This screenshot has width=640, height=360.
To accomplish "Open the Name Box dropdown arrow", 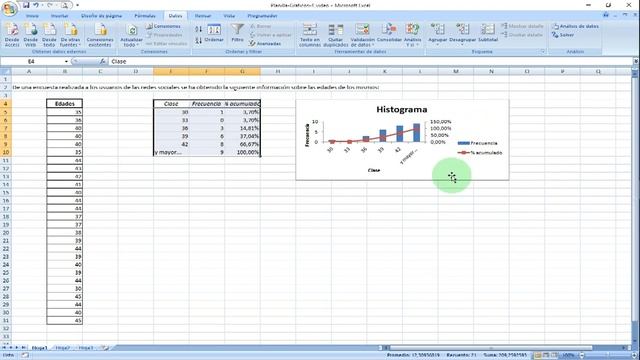I will pyautogui.click(x=66, y=62).
